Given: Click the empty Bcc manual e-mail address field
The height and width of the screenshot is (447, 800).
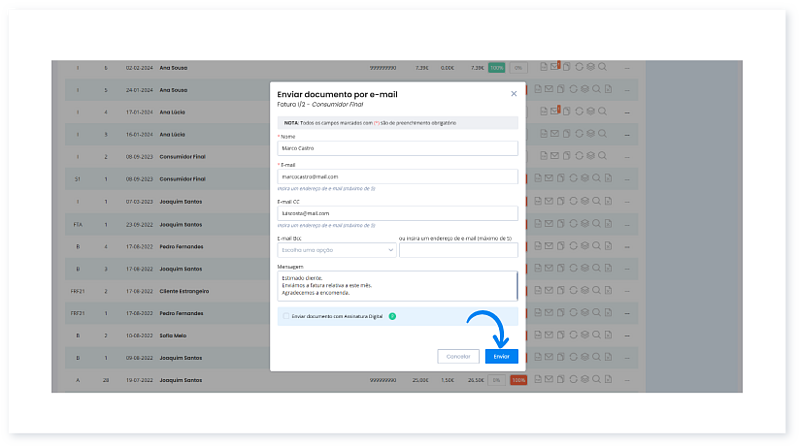Looking at the screenshot, I should 458,250.
